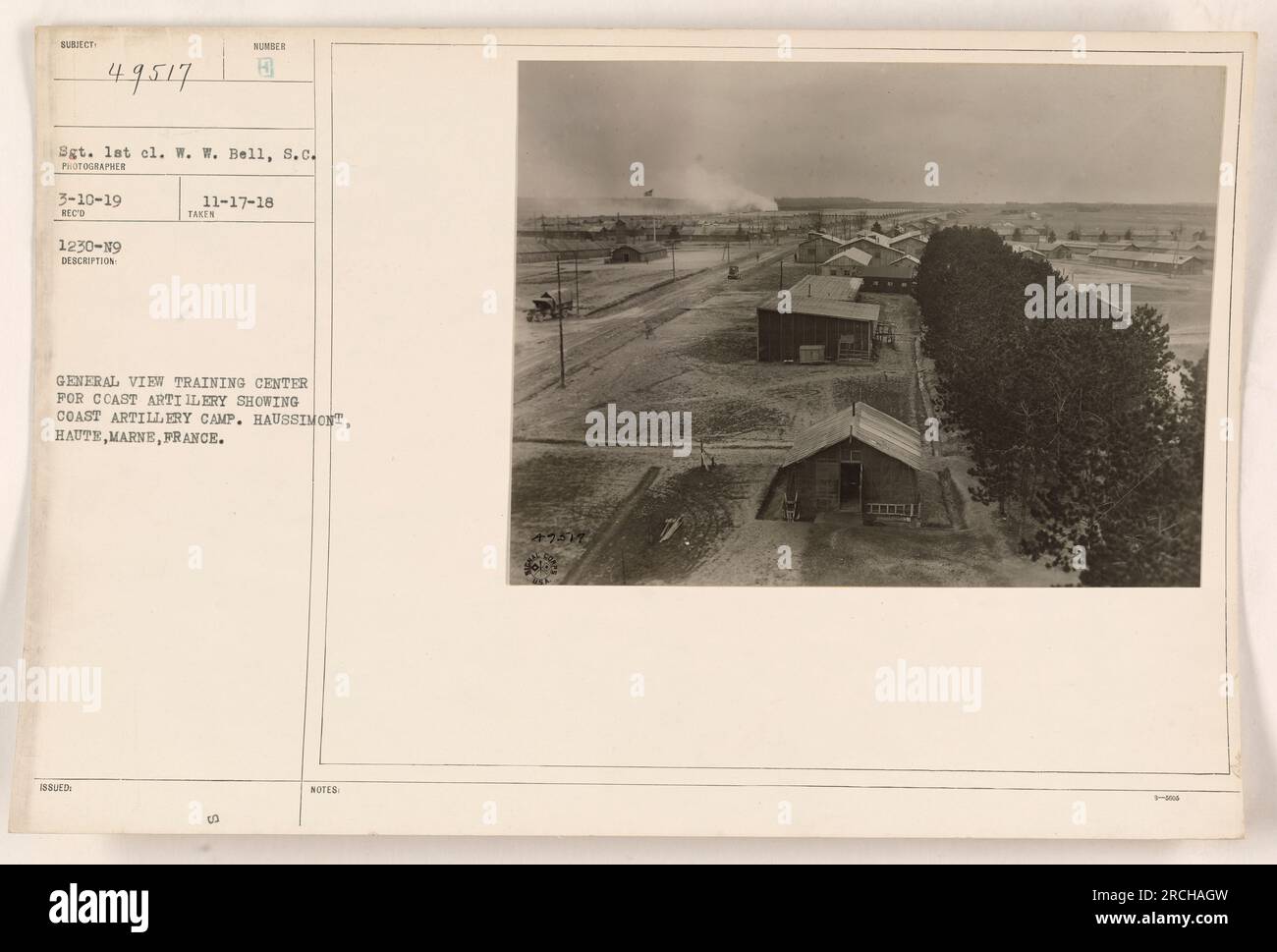Click the 'DESCRIPTION:' field label
Screen dimensions: 1277x952
click(89, 262)
